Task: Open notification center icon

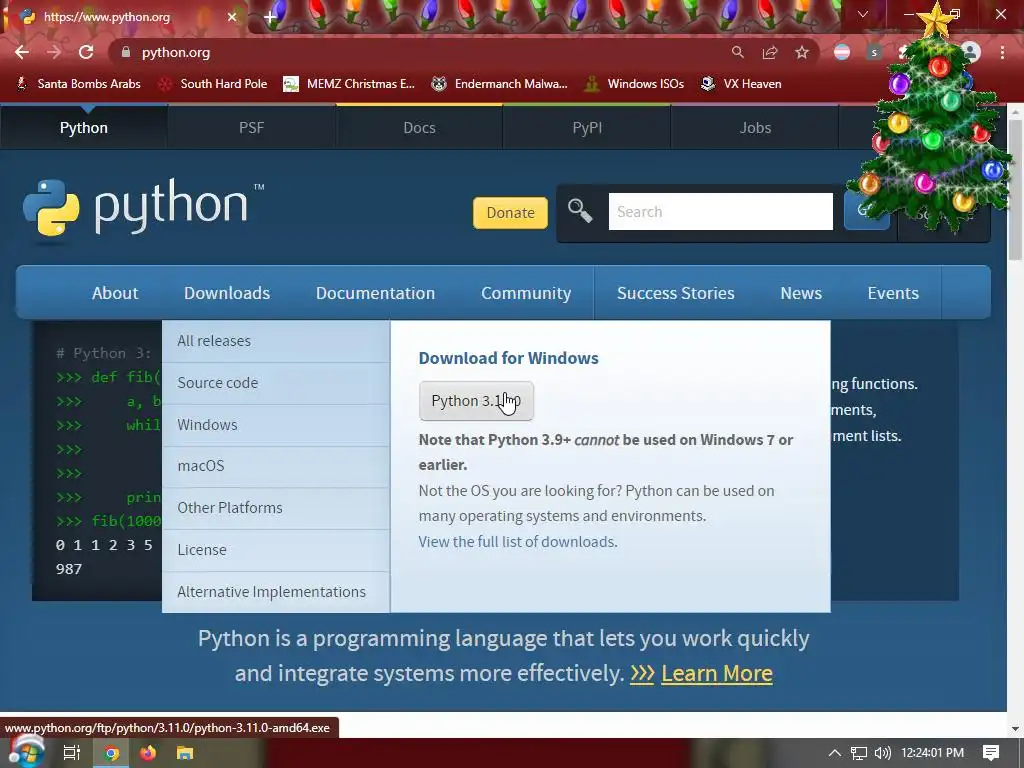Action: coord(991,753)
